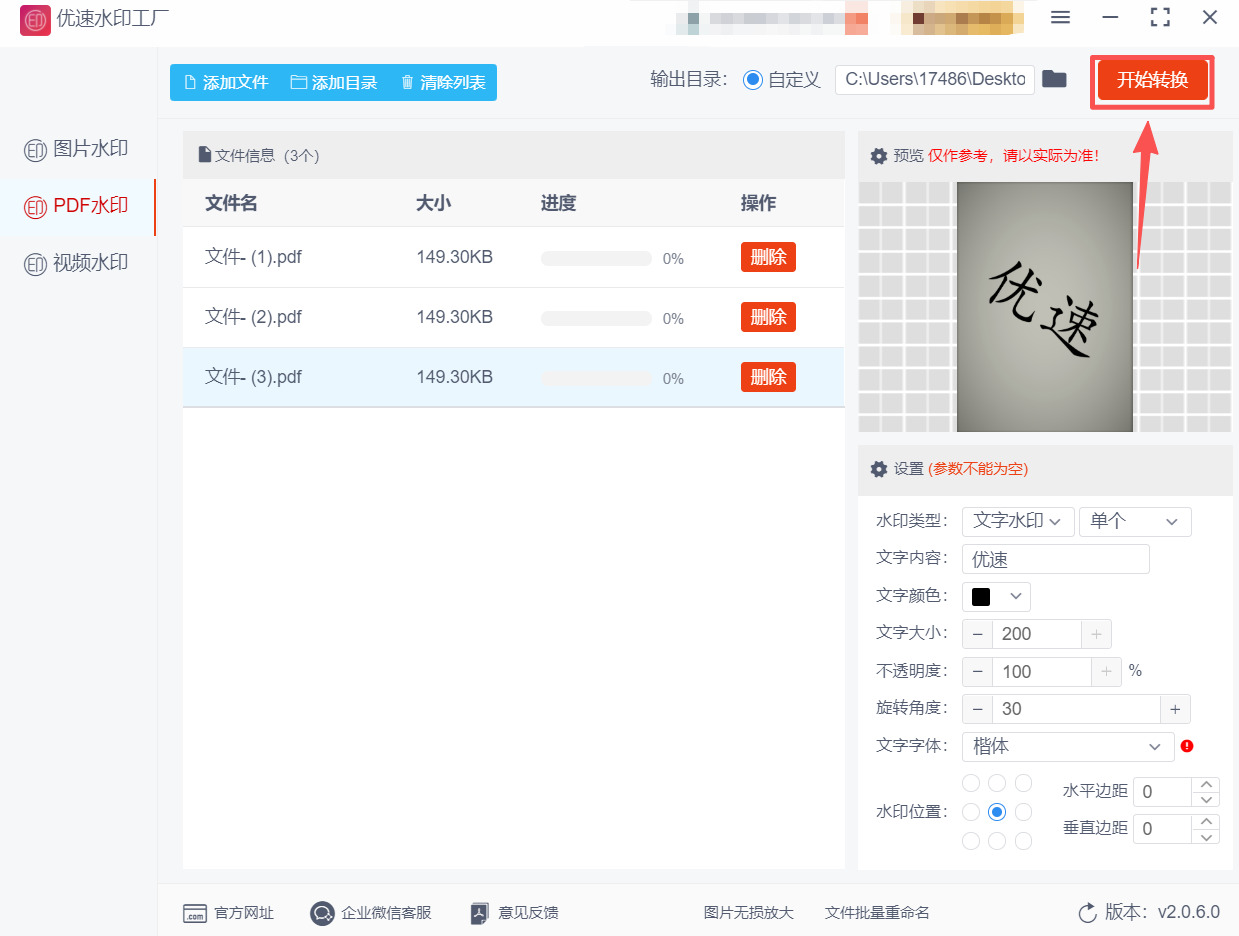Click the 开始转换 button

1152,80
